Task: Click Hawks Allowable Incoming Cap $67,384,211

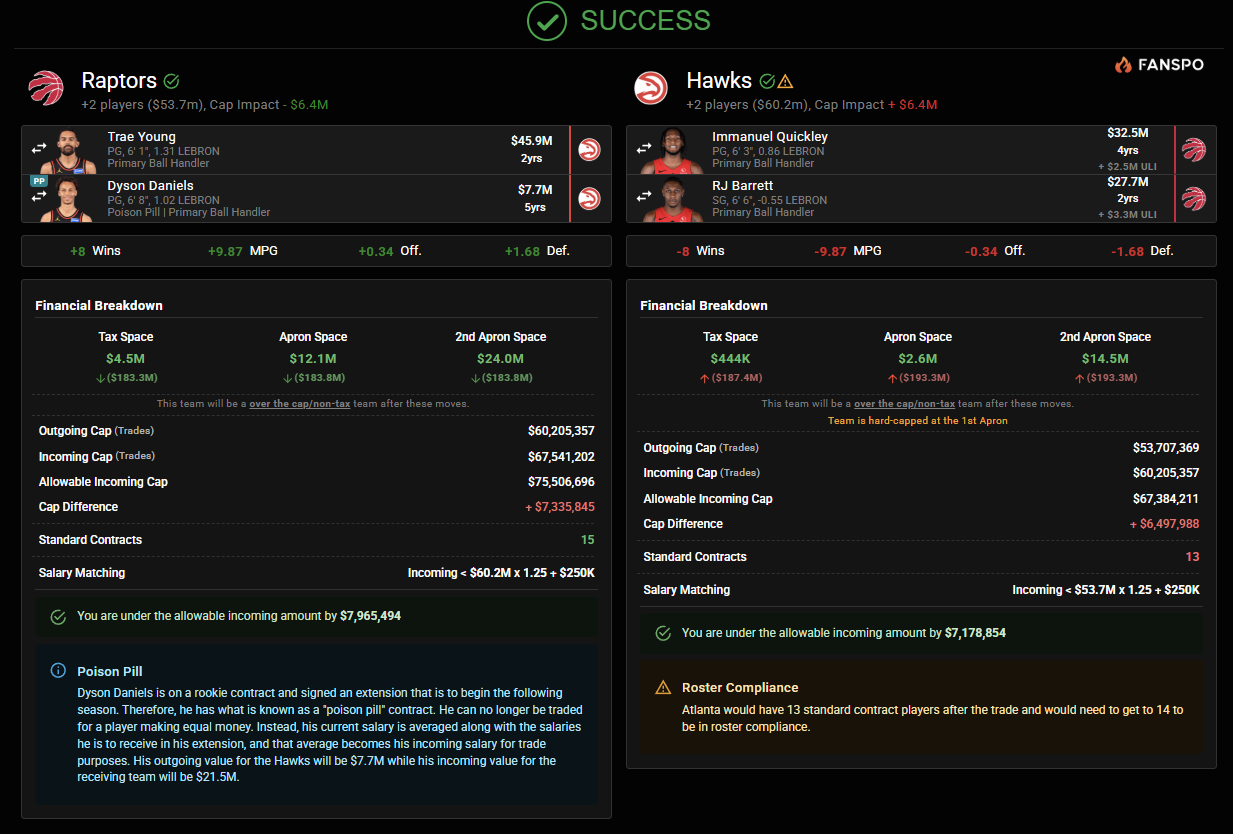Action: coord(1166,499)
